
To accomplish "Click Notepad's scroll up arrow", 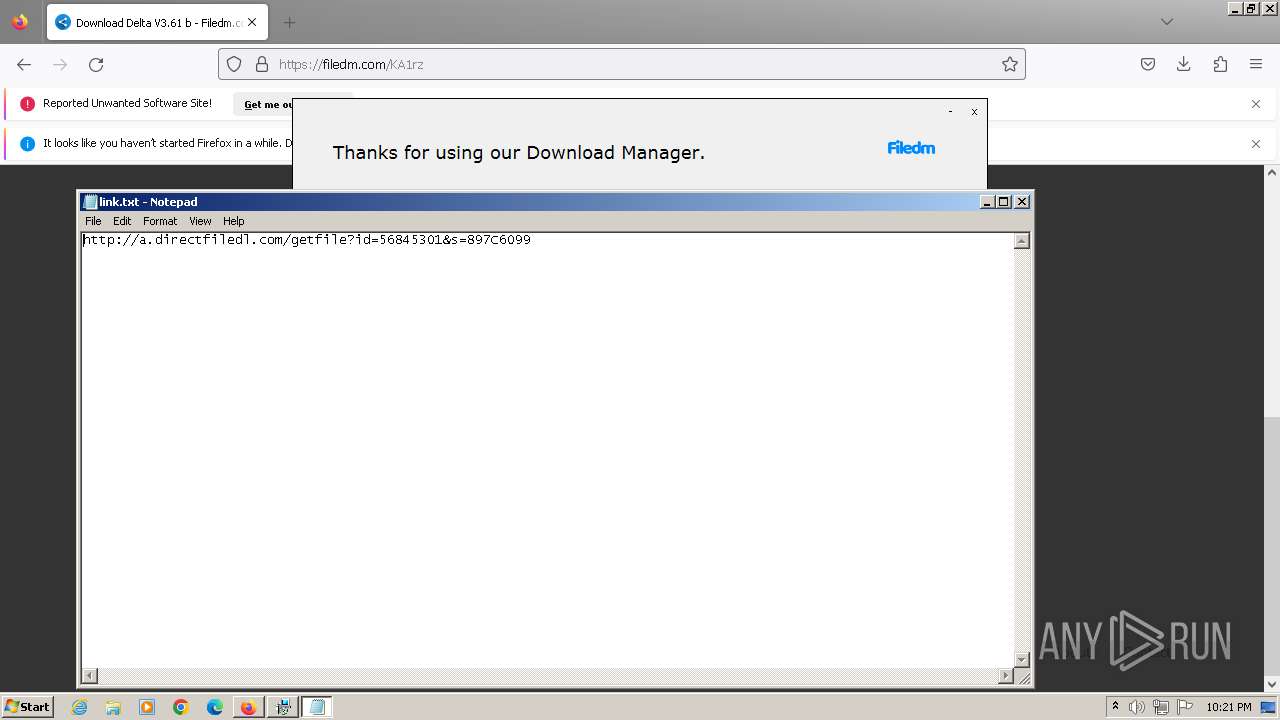I will (x=1022, y=241).
